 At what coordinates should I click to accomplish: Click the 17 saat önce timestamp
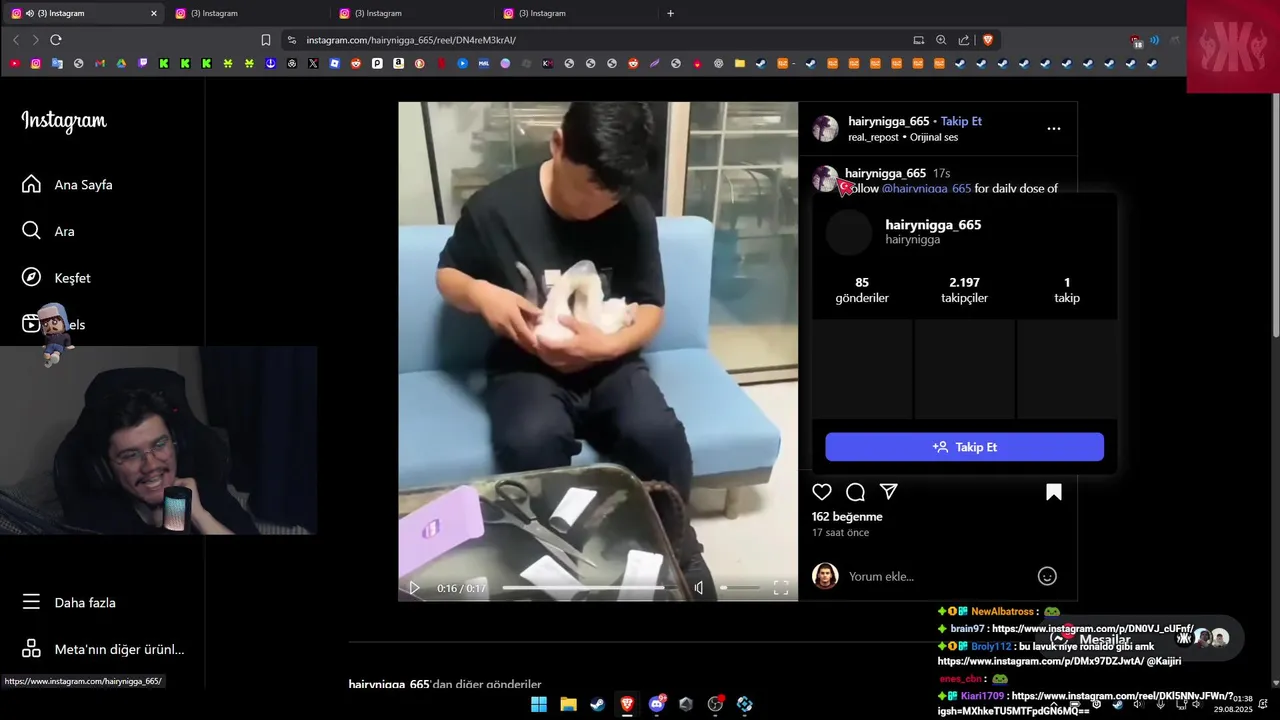[x=840, y=533]
